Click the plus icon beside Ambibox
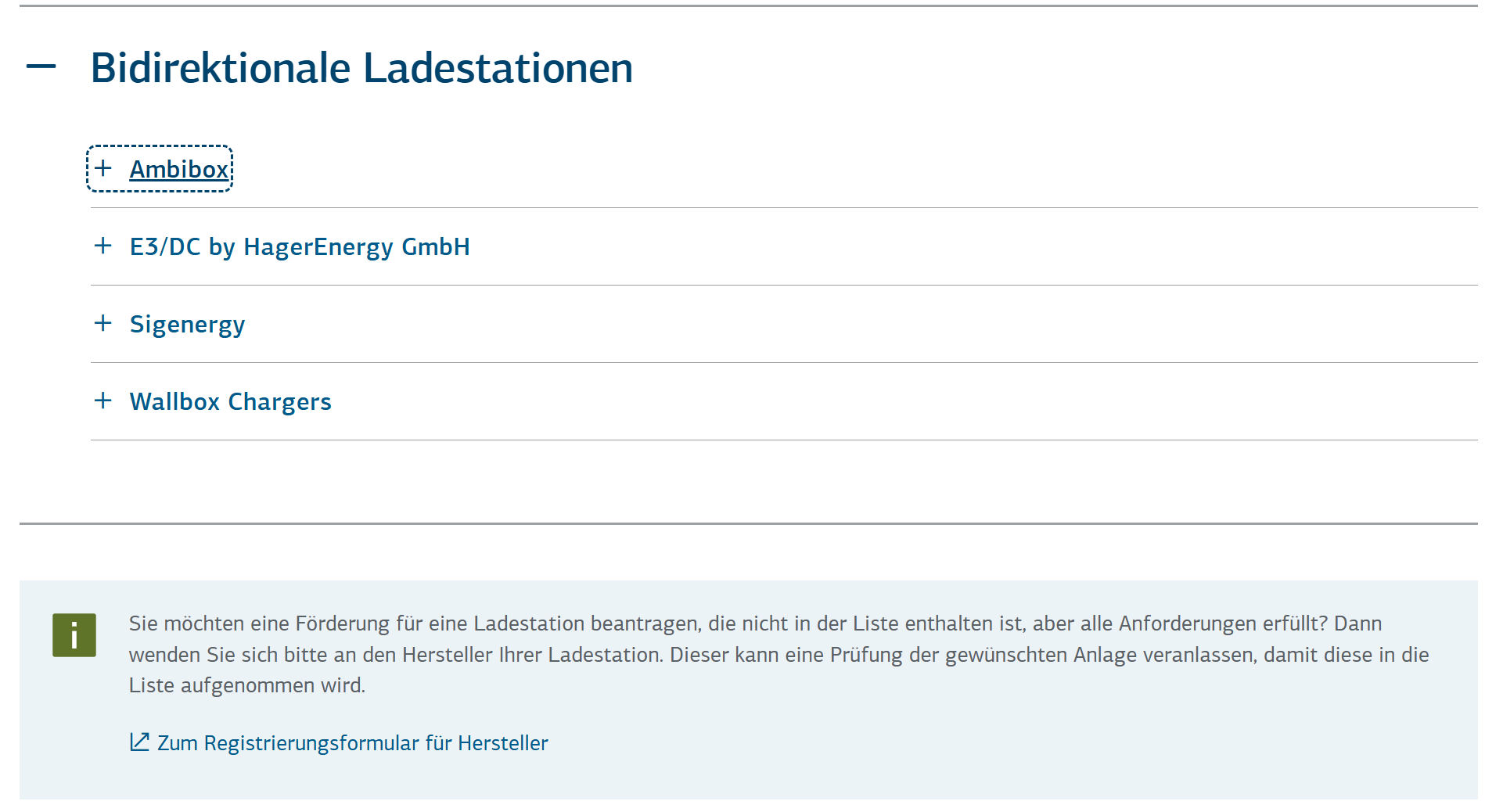 (x=103, y=168)
